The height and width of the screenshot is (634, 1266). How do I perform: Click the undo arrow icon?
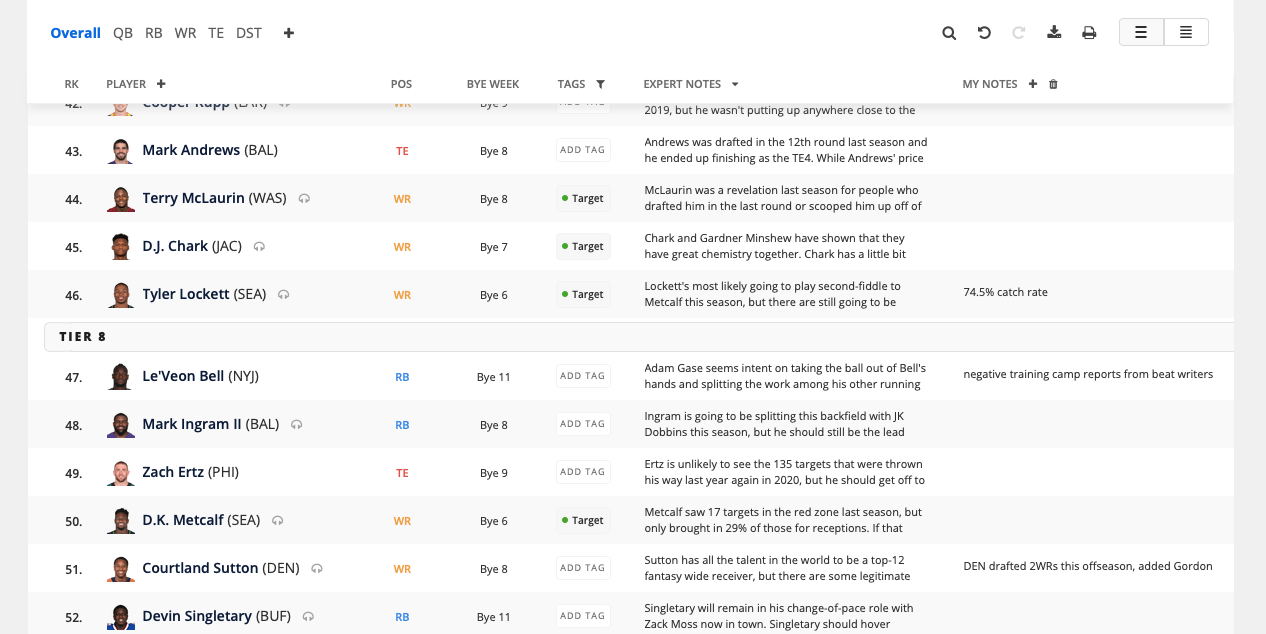pyautogui.click(x=984, y=33)
